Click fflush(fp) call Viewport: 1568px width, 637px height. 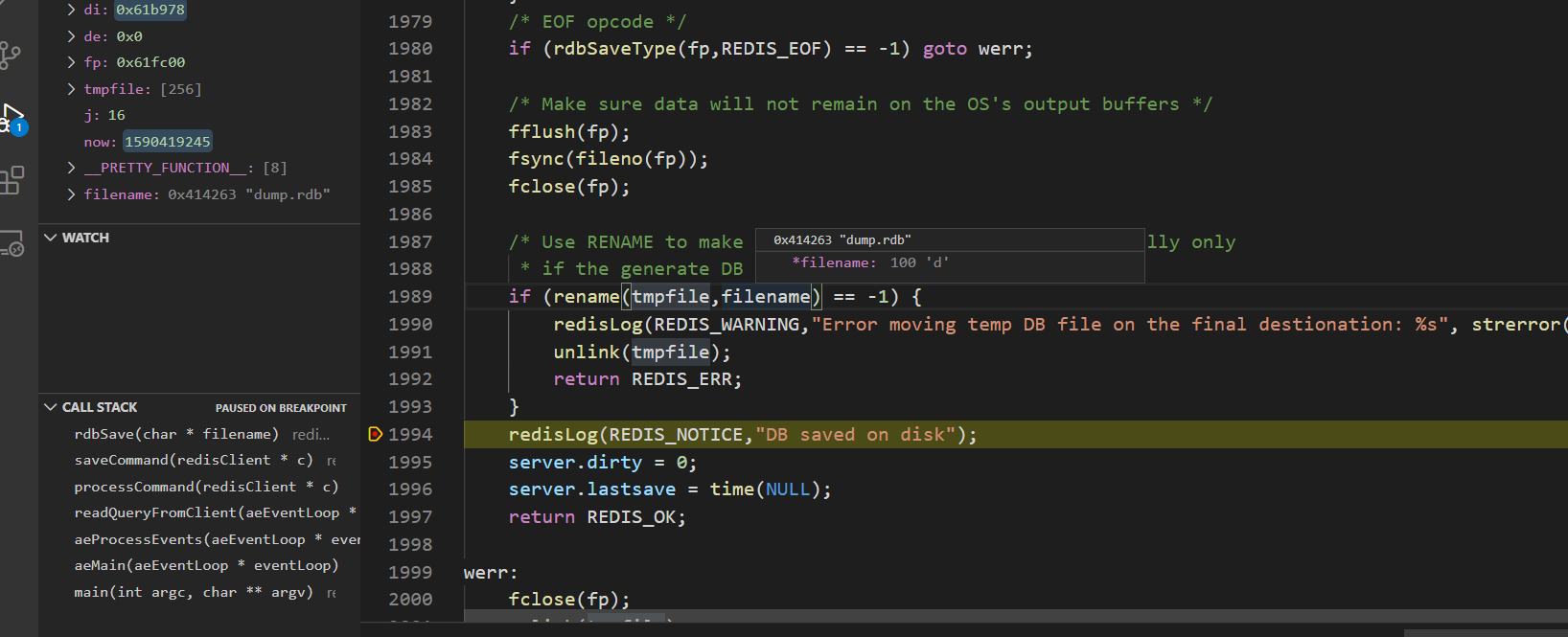(x=569, y=131)
